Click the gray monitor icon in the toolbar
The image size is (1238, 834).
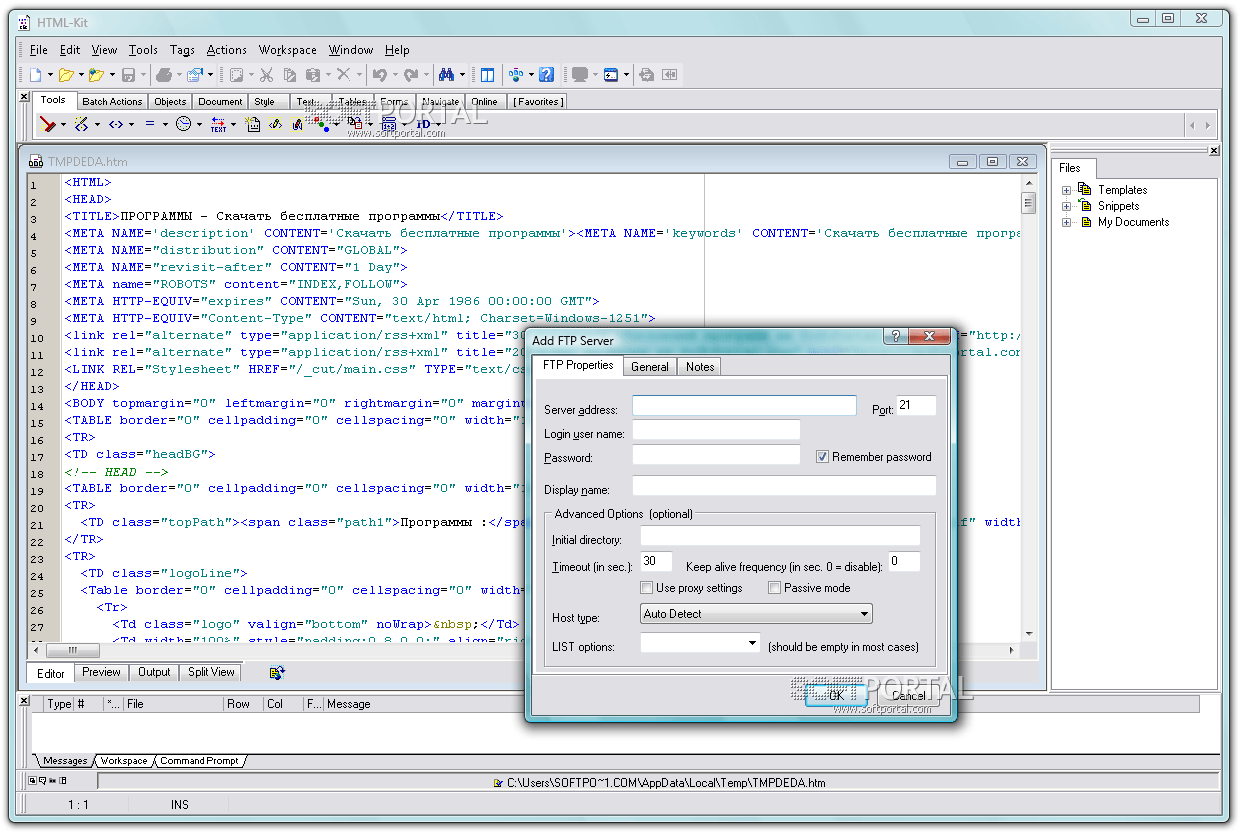(x=579, y=75)
